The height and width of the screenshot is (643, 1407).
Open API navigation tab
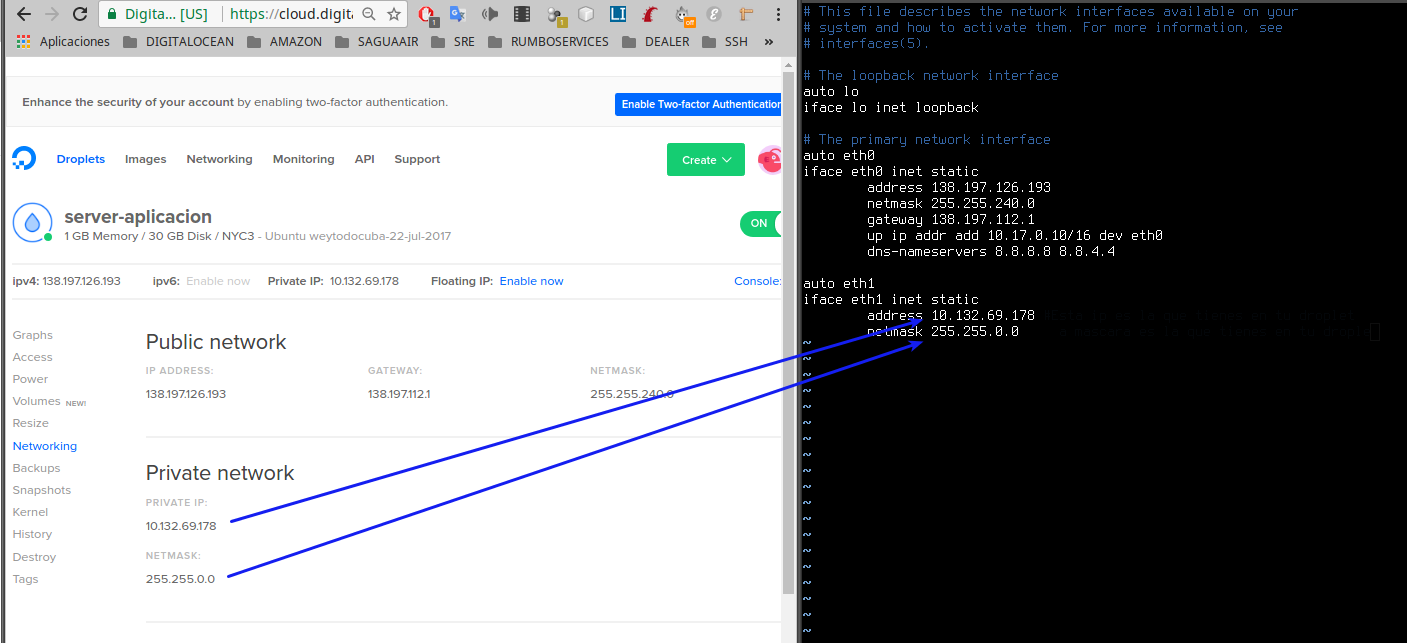pos(364,159)
